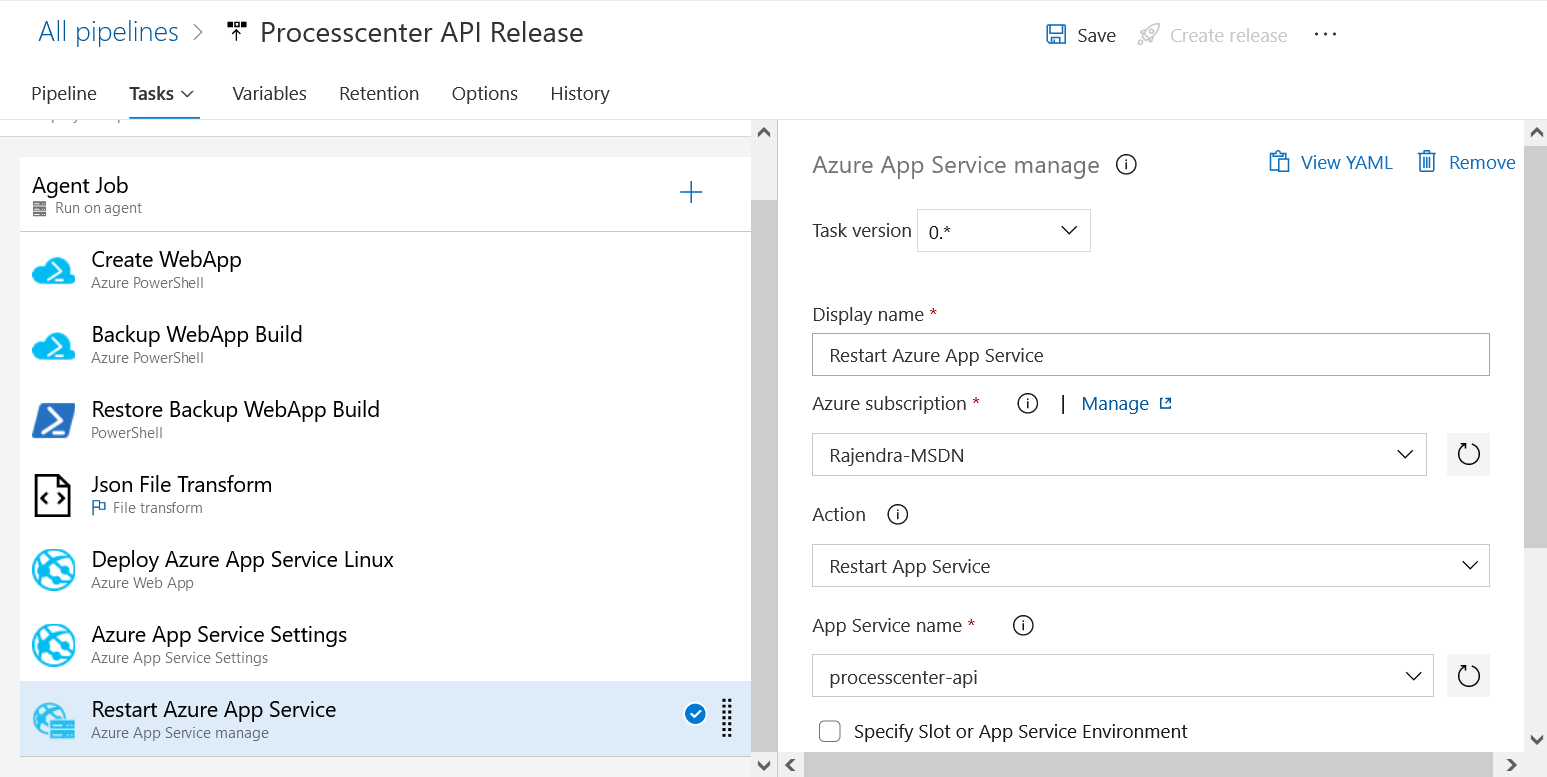Click the info icon next to Azure subscription

tap(1027, 404)
